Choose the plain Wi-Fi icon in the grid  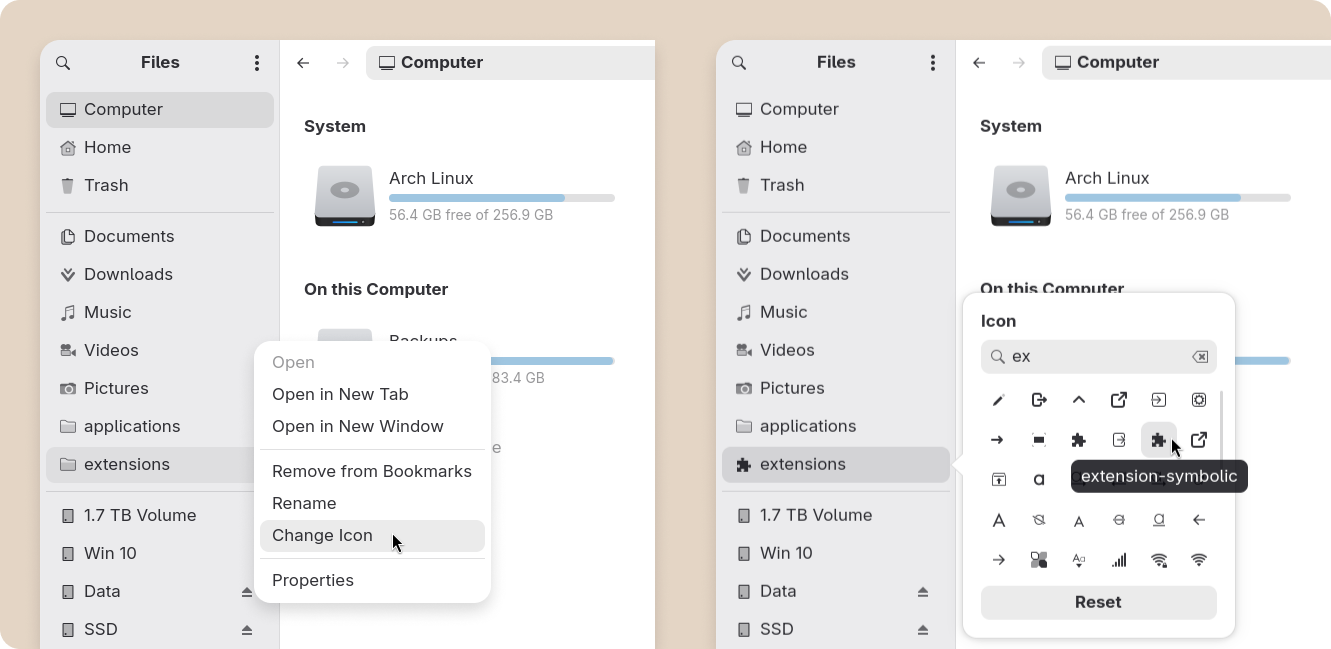1199,560
